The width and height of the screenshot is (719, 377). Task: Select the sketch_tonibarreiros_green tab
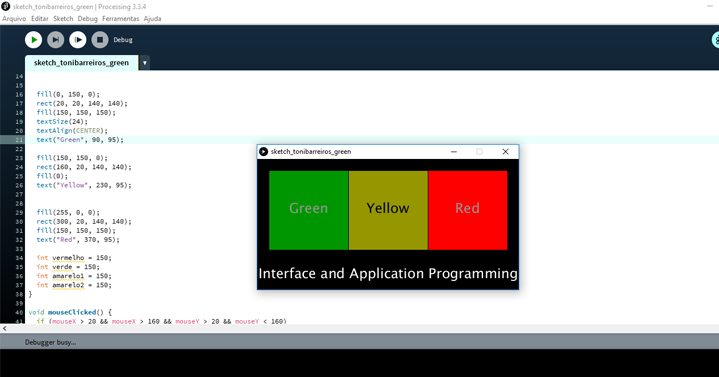click(81, 63)
